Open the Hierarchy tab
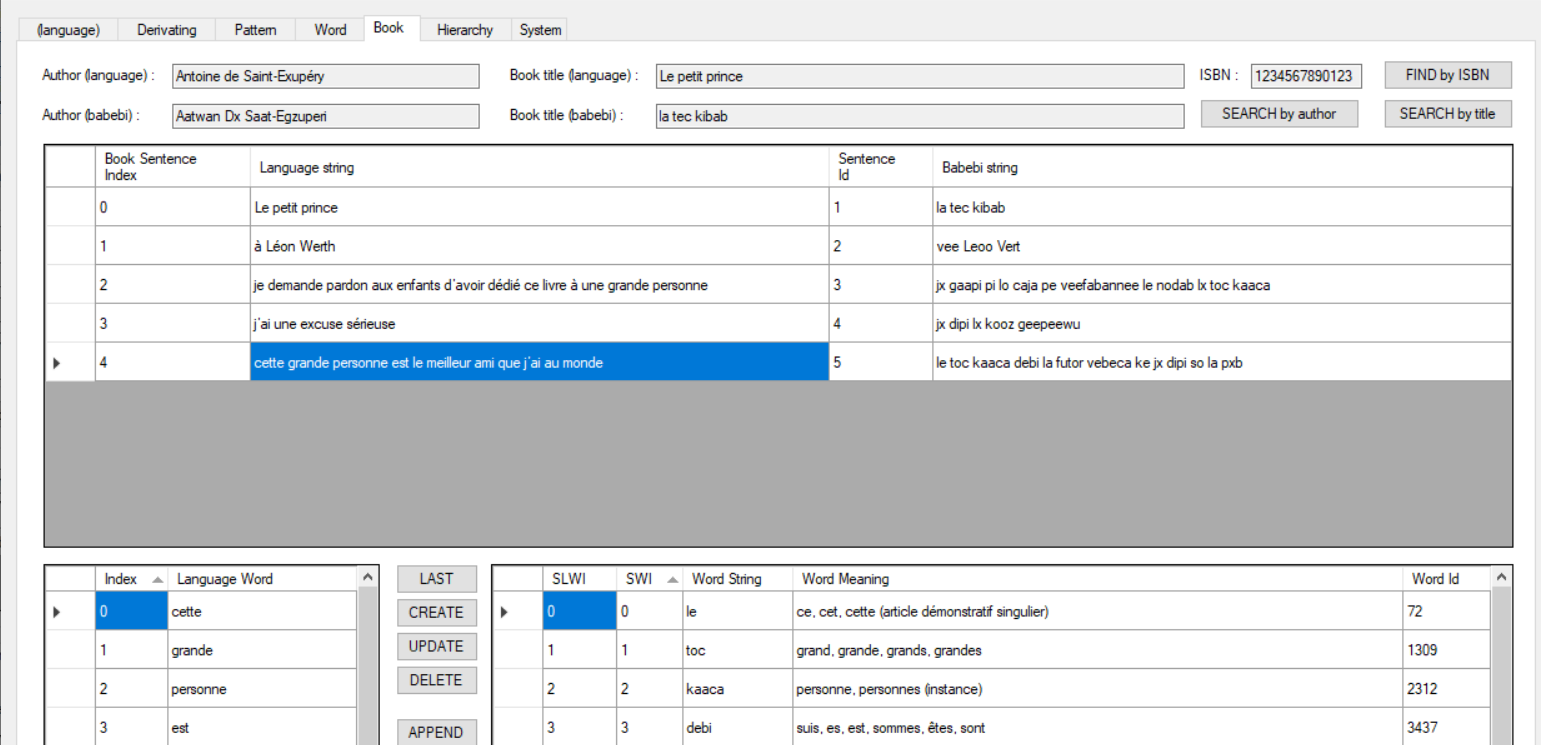 [464, 29]
